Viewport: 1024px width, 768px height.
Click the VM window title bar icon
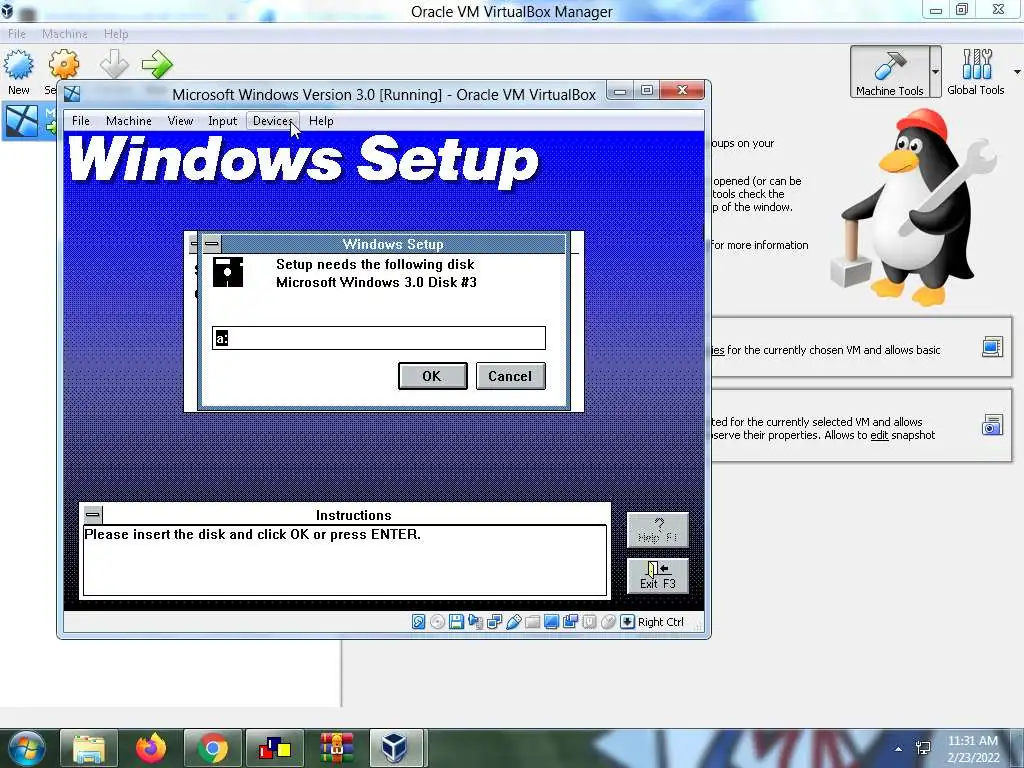tap(72, 94)
